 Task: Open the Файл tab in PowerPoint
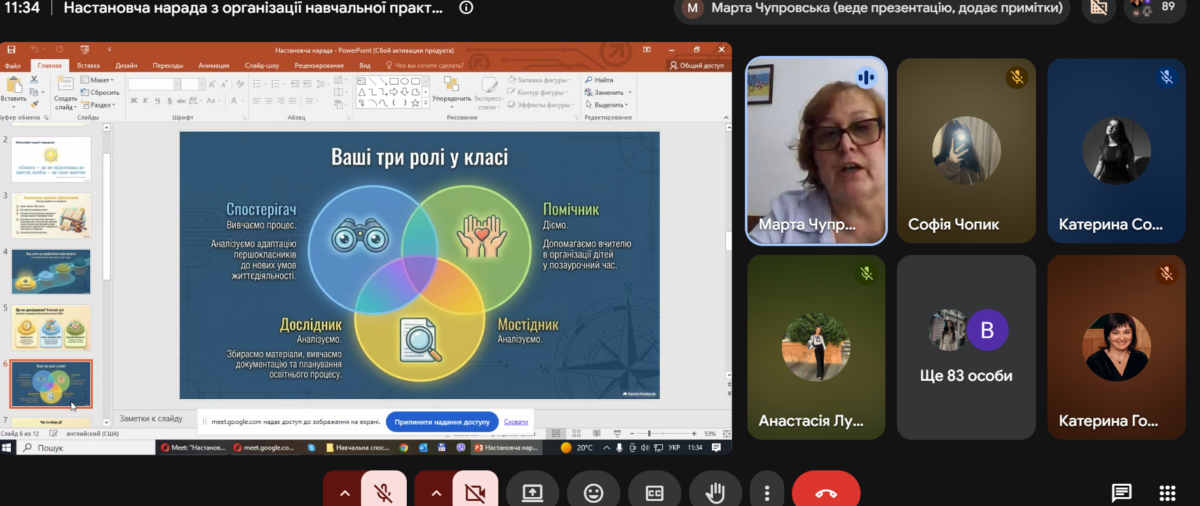pyautogui.click(x=13, y=65)
